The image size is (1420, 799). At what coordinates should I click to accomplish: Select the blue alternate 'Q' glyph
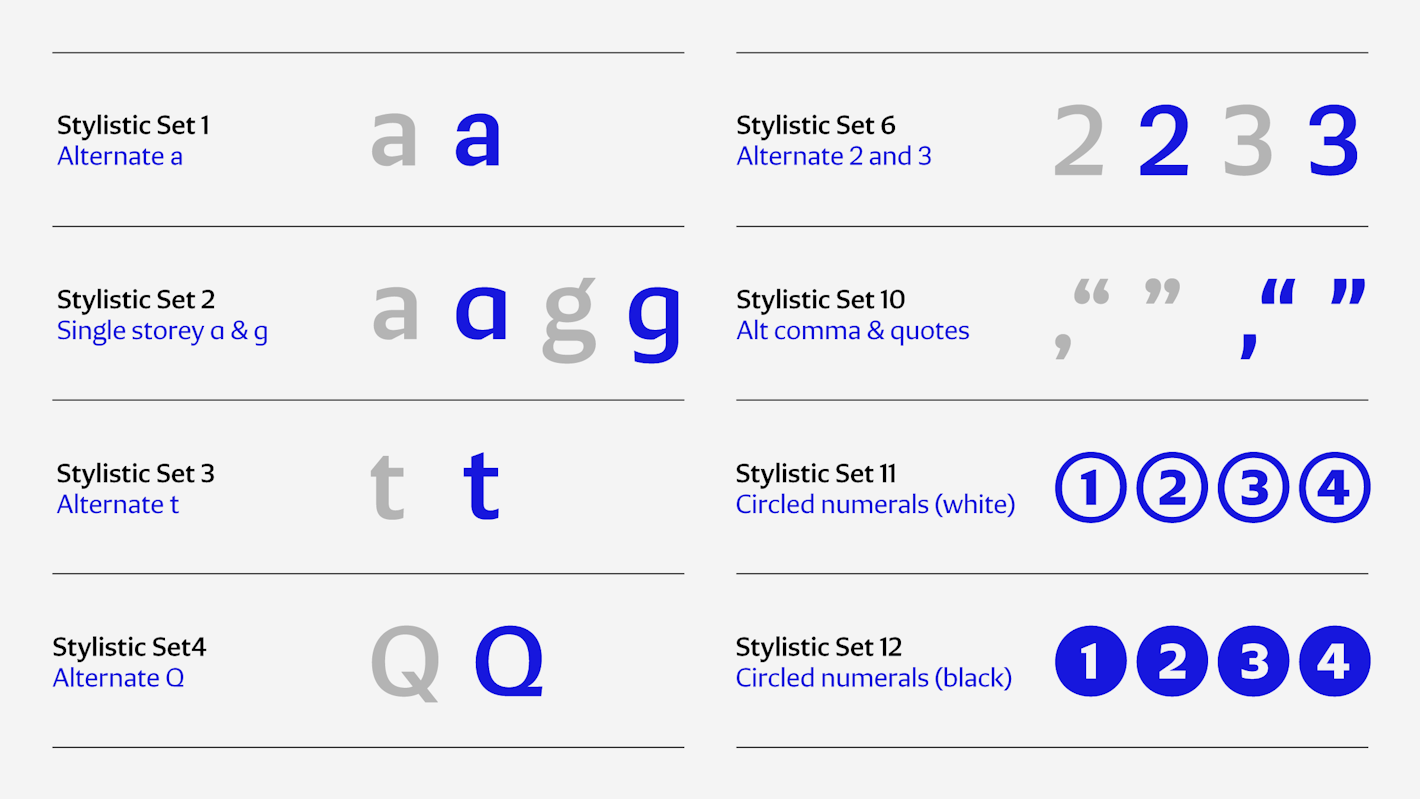click(509, 663)
